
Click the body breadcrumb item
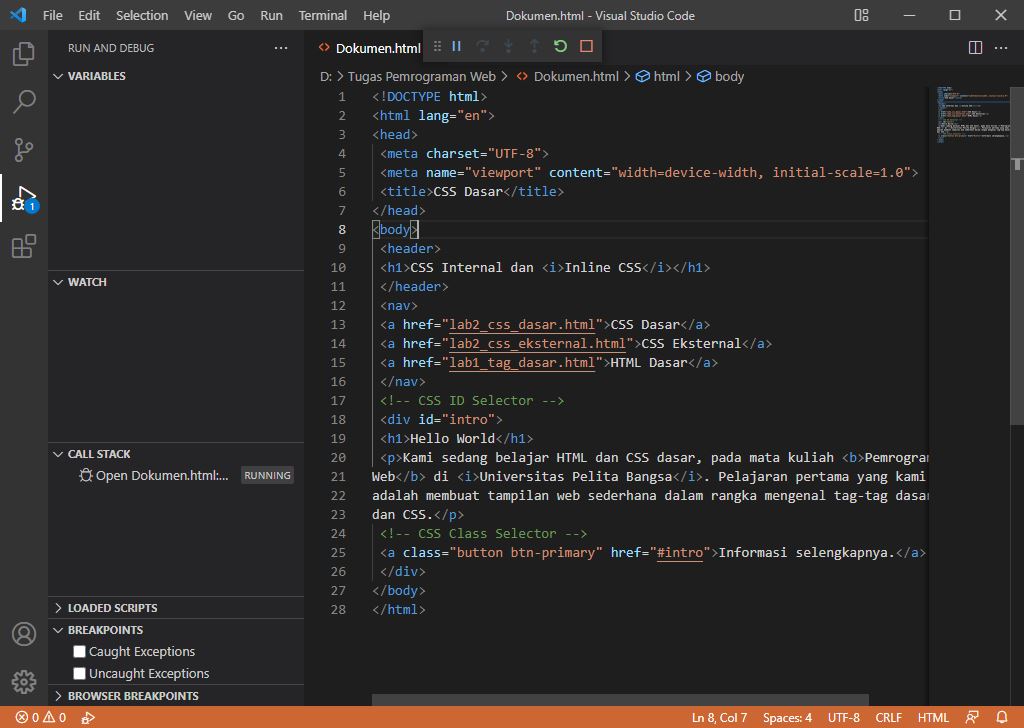pyautogui.click(x=720, y=76)
